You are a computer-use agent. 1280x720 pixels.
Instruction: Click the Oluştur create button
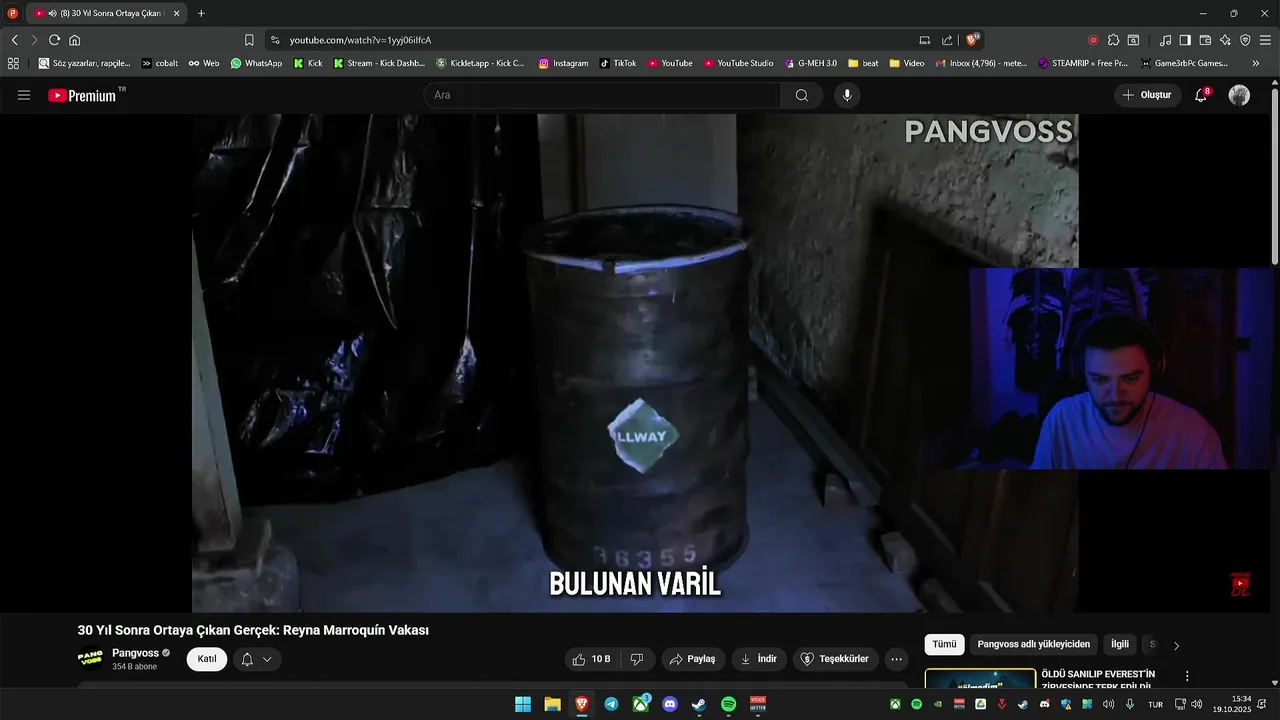(1147, 95)
